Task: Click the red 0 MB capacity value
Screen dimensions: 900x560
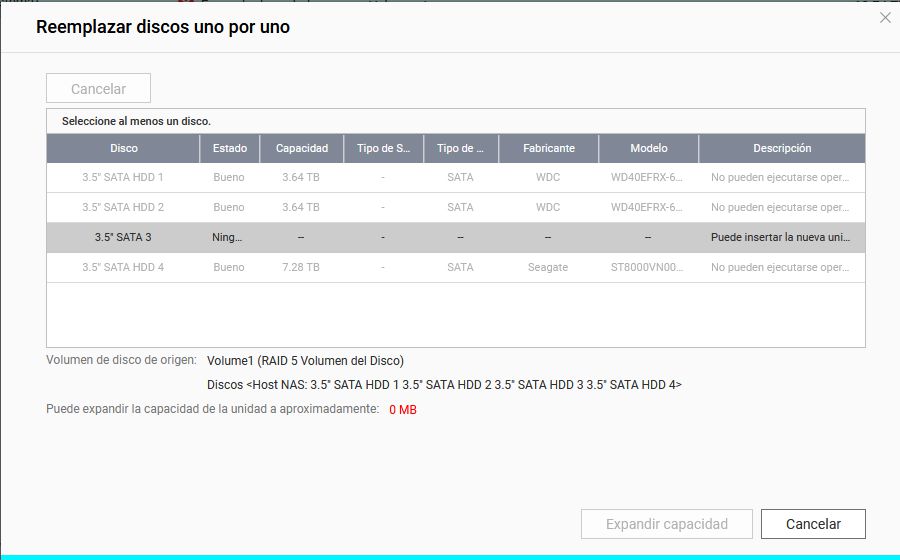Action: 403,410
